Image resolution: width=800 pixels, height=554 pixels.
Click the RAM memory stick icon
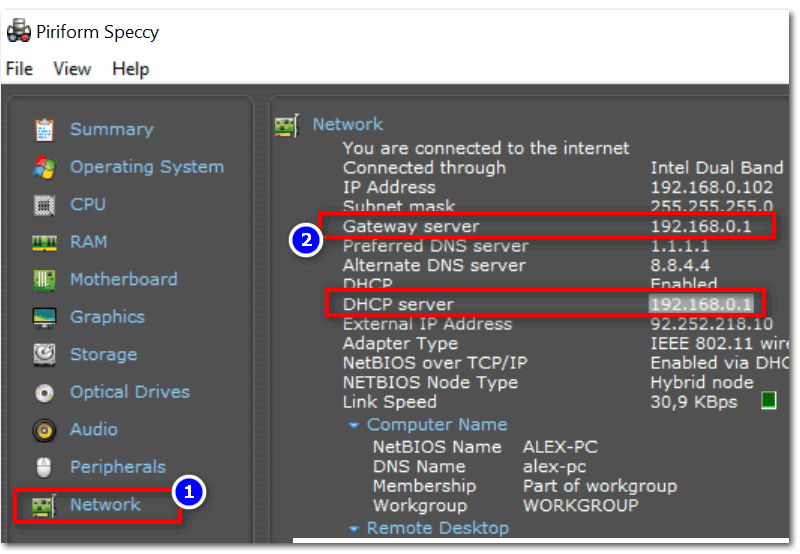pyautogui.click(x=44, y=242)
